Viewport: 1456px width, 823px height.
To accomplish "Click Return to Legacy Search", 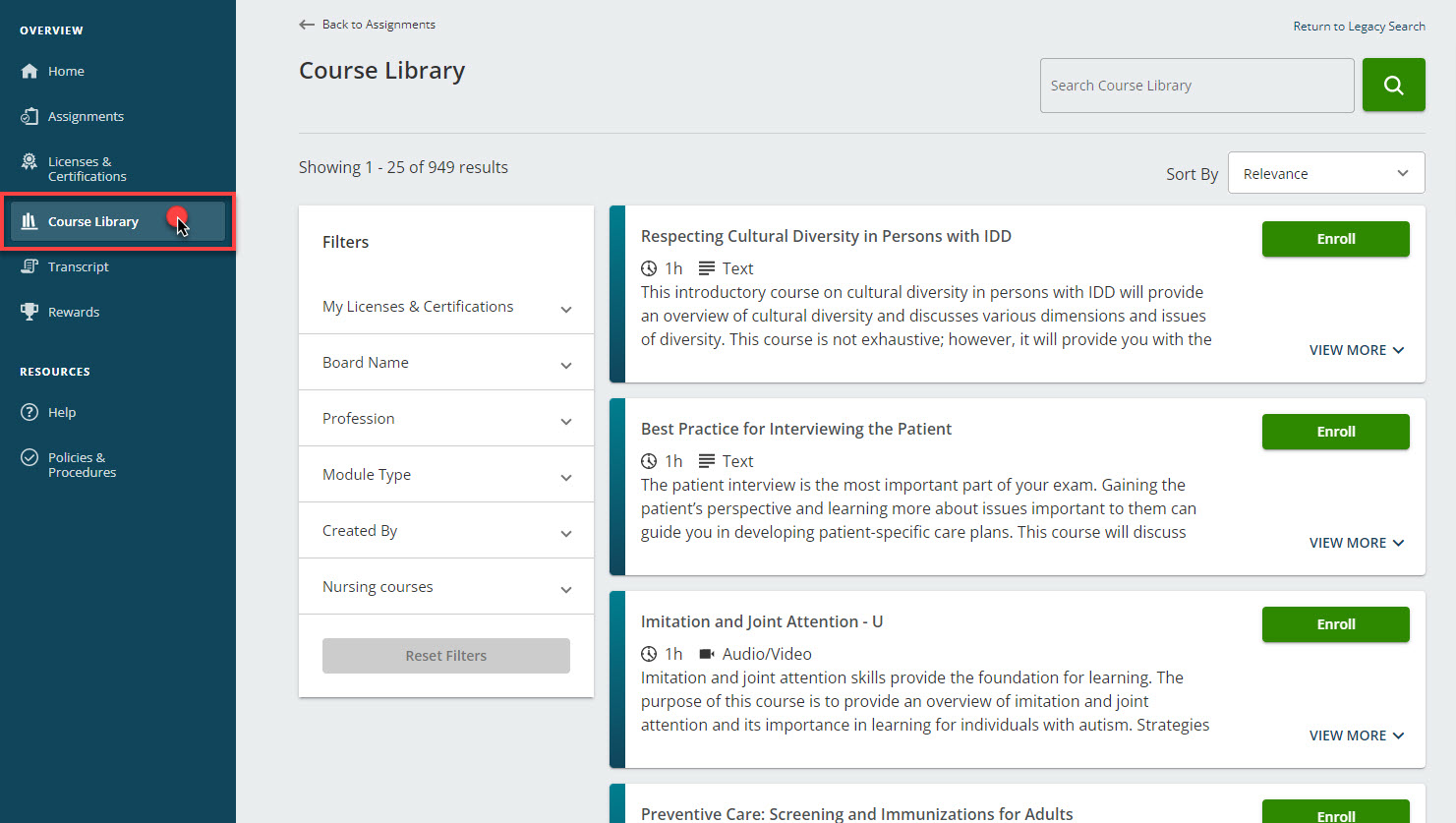I will 1359,26.
